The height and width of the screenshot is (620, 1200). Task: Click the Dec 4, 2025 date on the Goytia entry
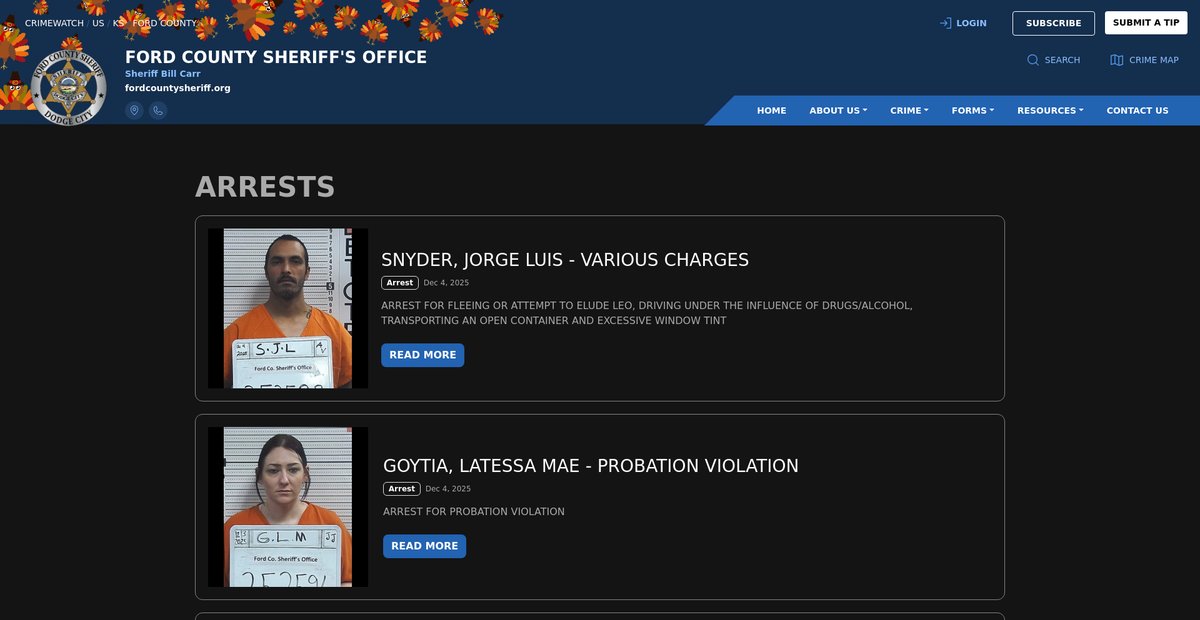click(x=448, y=489)
